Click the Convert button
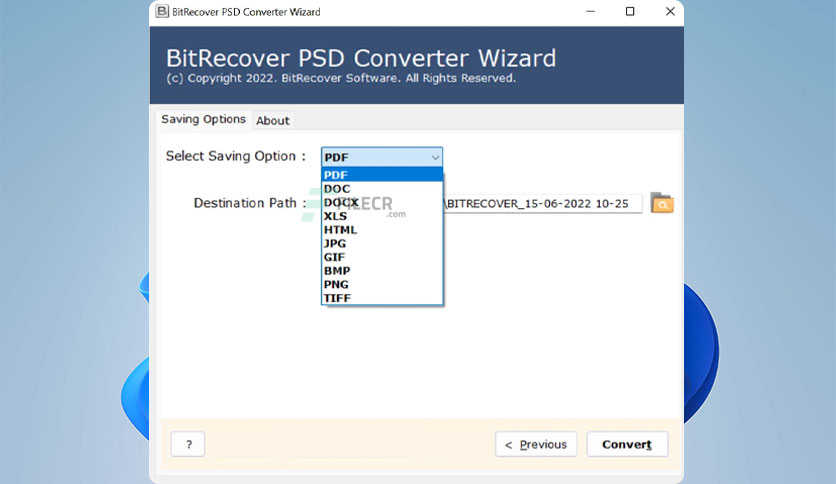Image resolution: width=836 pixels, height=484 pixels. 627,444
